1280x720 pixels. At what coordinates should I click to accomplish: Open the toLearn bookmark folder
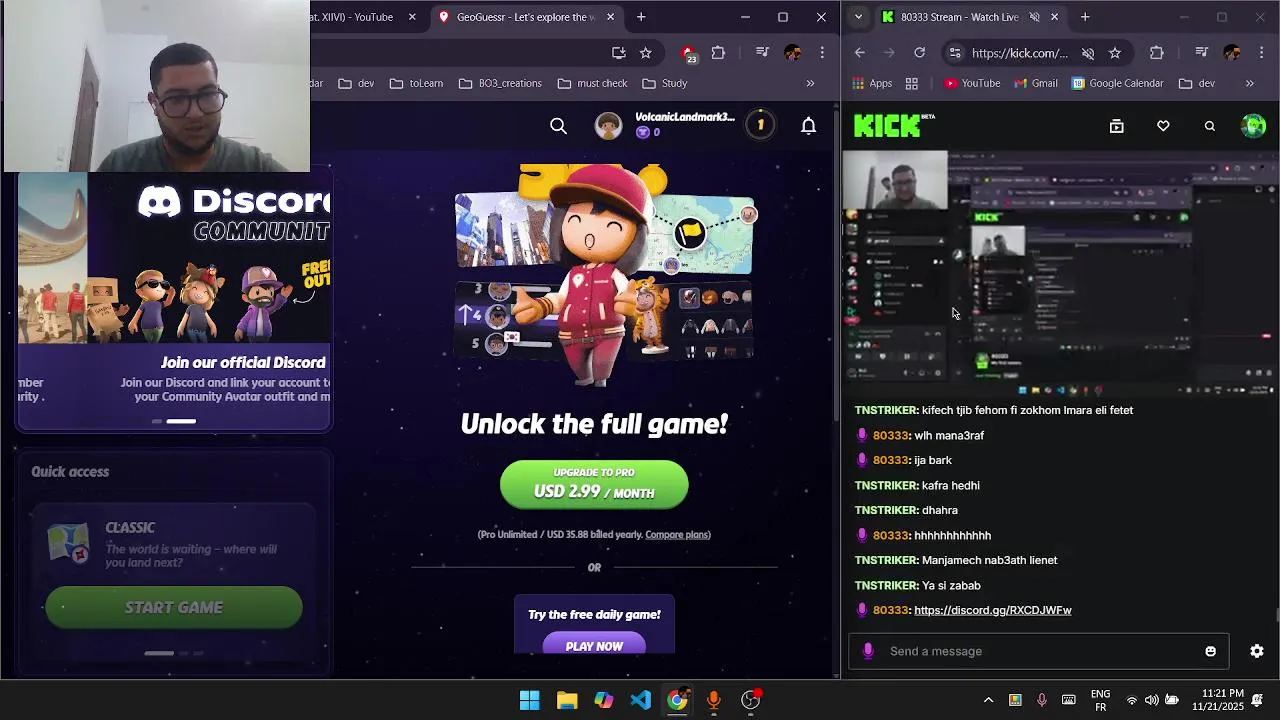click(416, 83)
